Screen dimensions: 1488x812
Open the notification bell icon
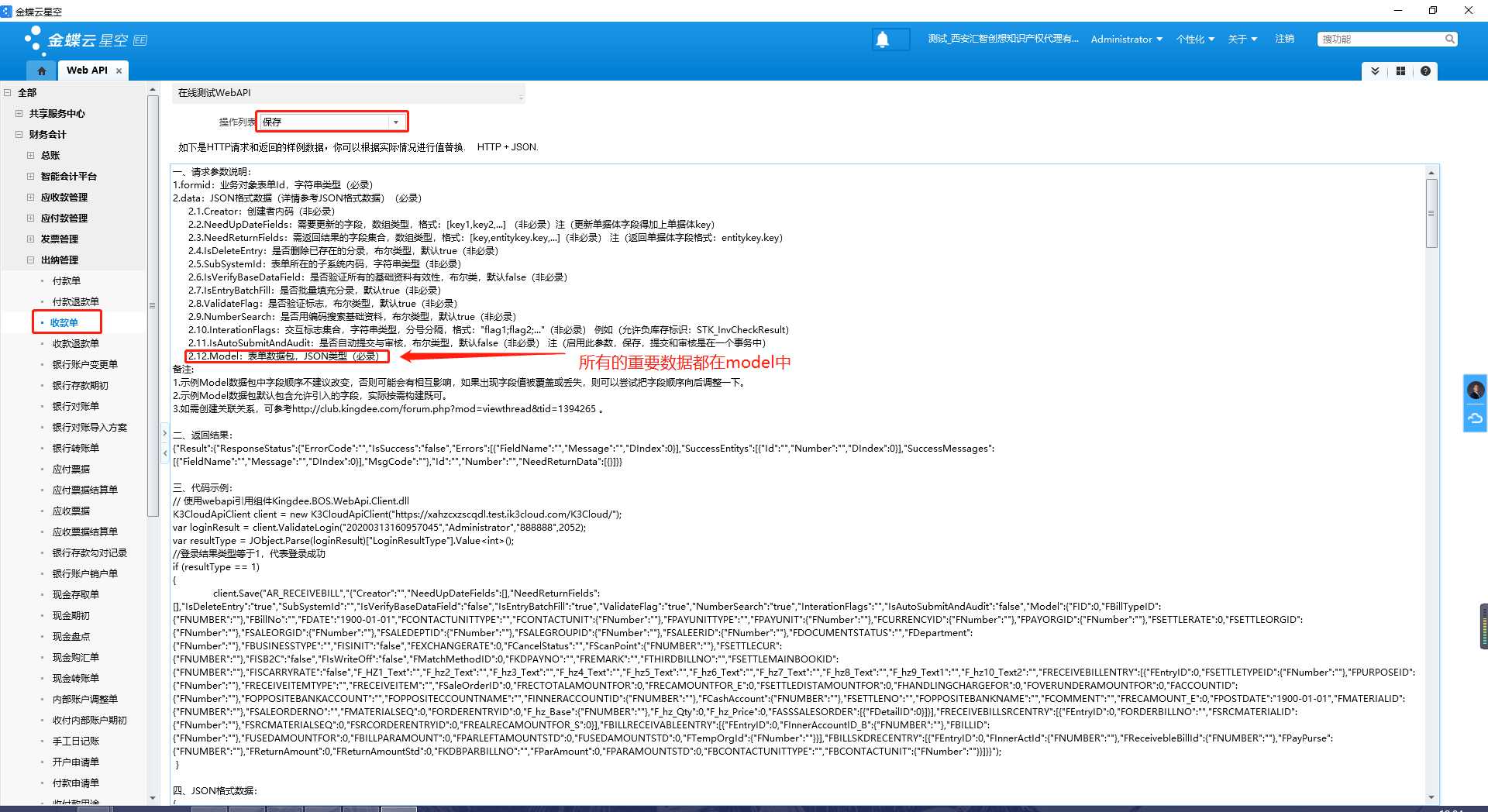(x=882, y=39)
